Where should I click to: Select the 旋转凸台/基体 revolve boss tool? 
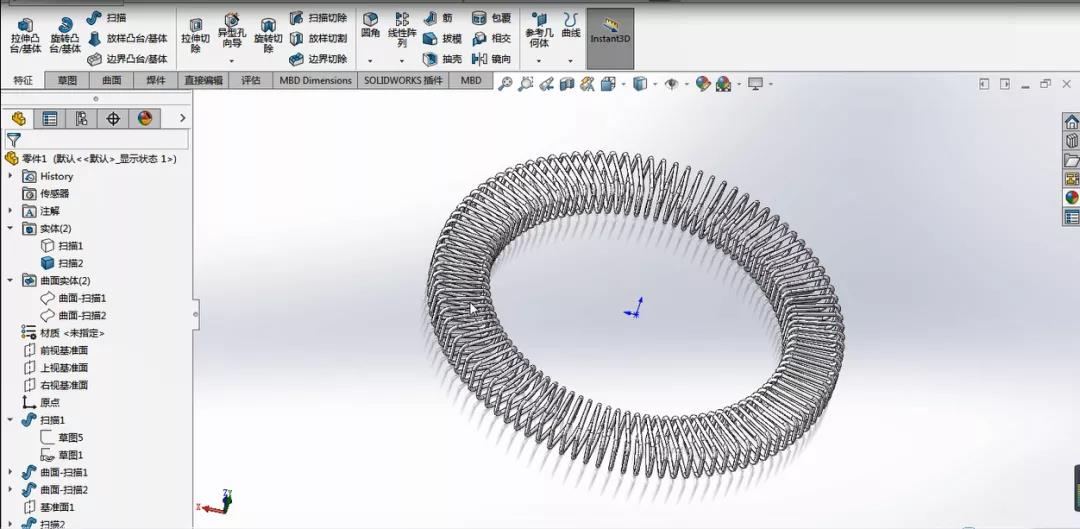(65, 35)
